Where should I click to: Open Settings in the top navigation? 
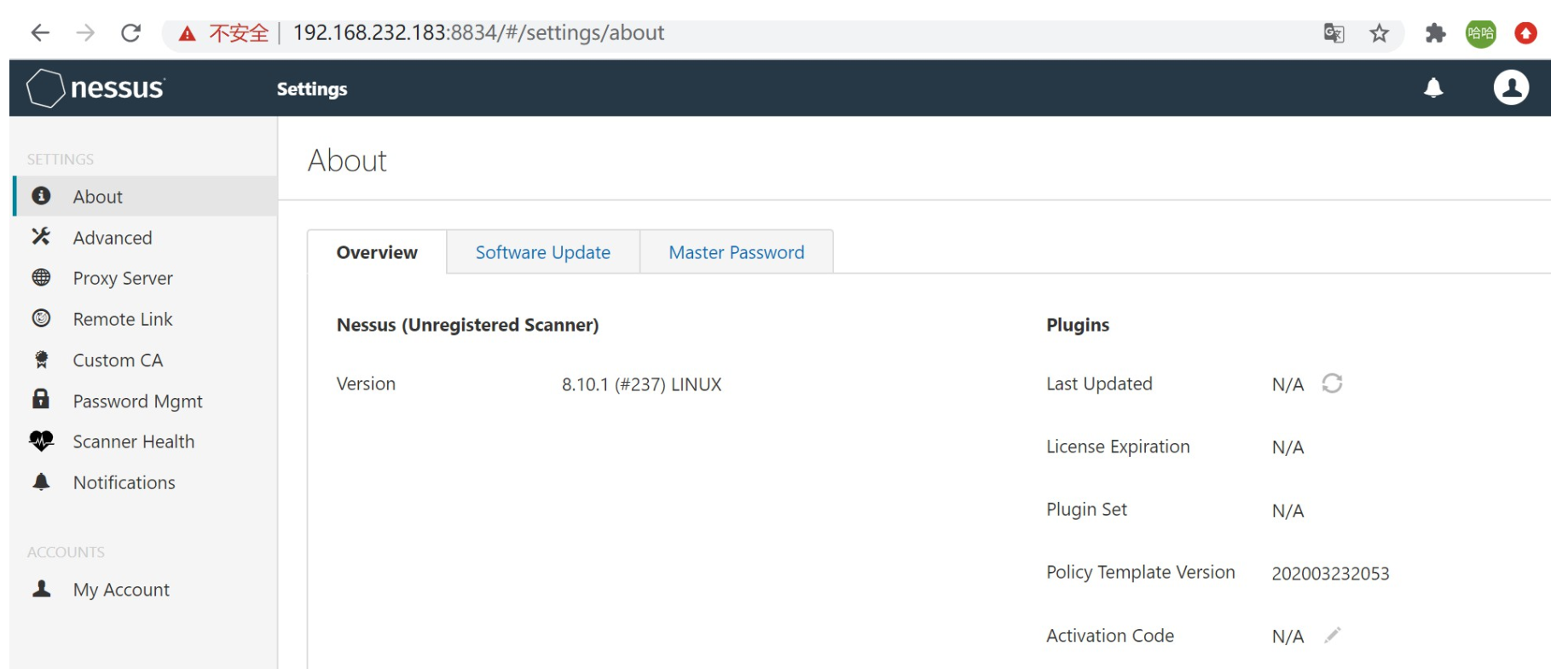pos(312,89)
